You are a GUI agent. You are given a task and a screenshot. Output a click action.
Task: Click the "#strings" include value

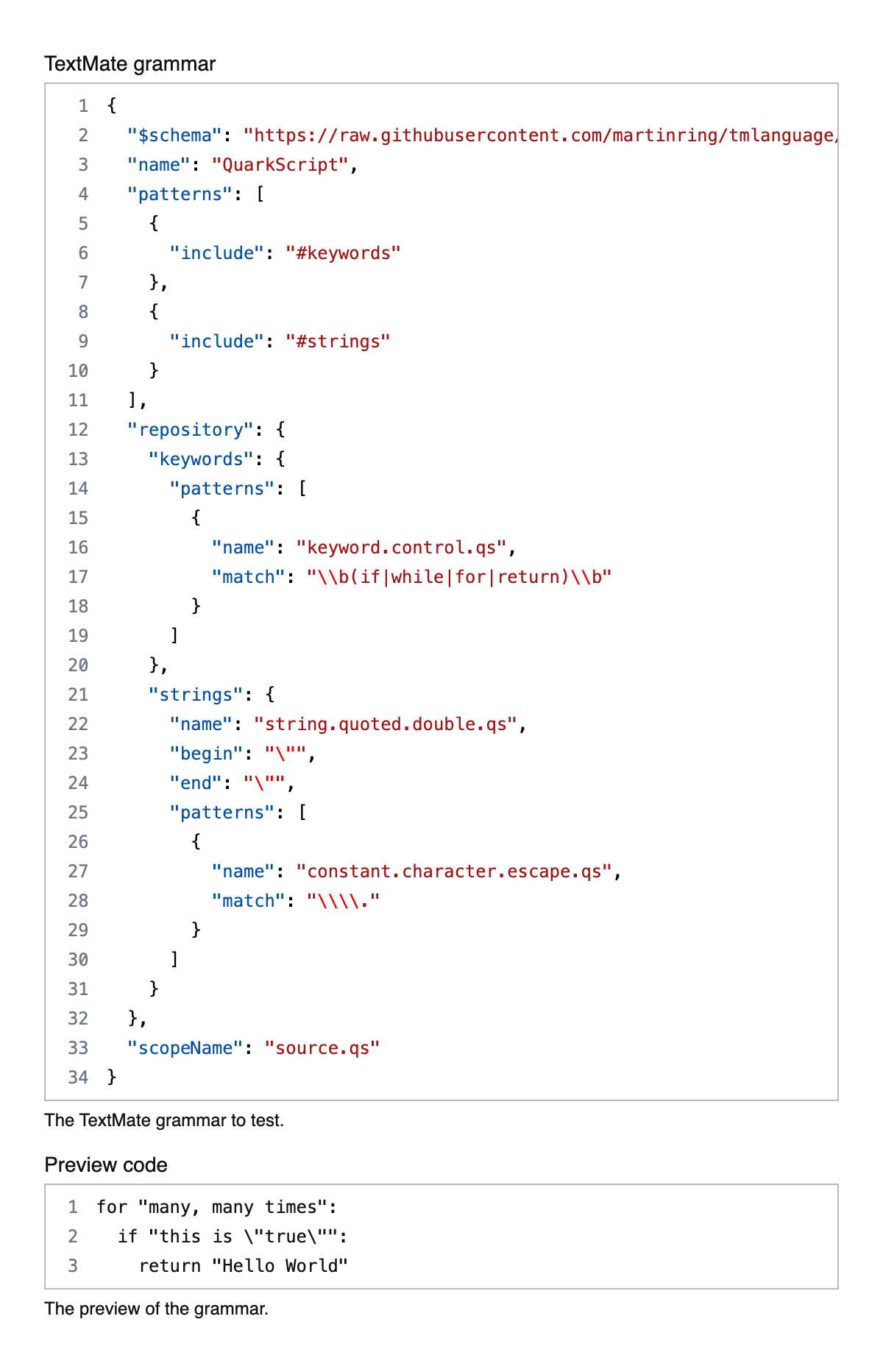338,342
